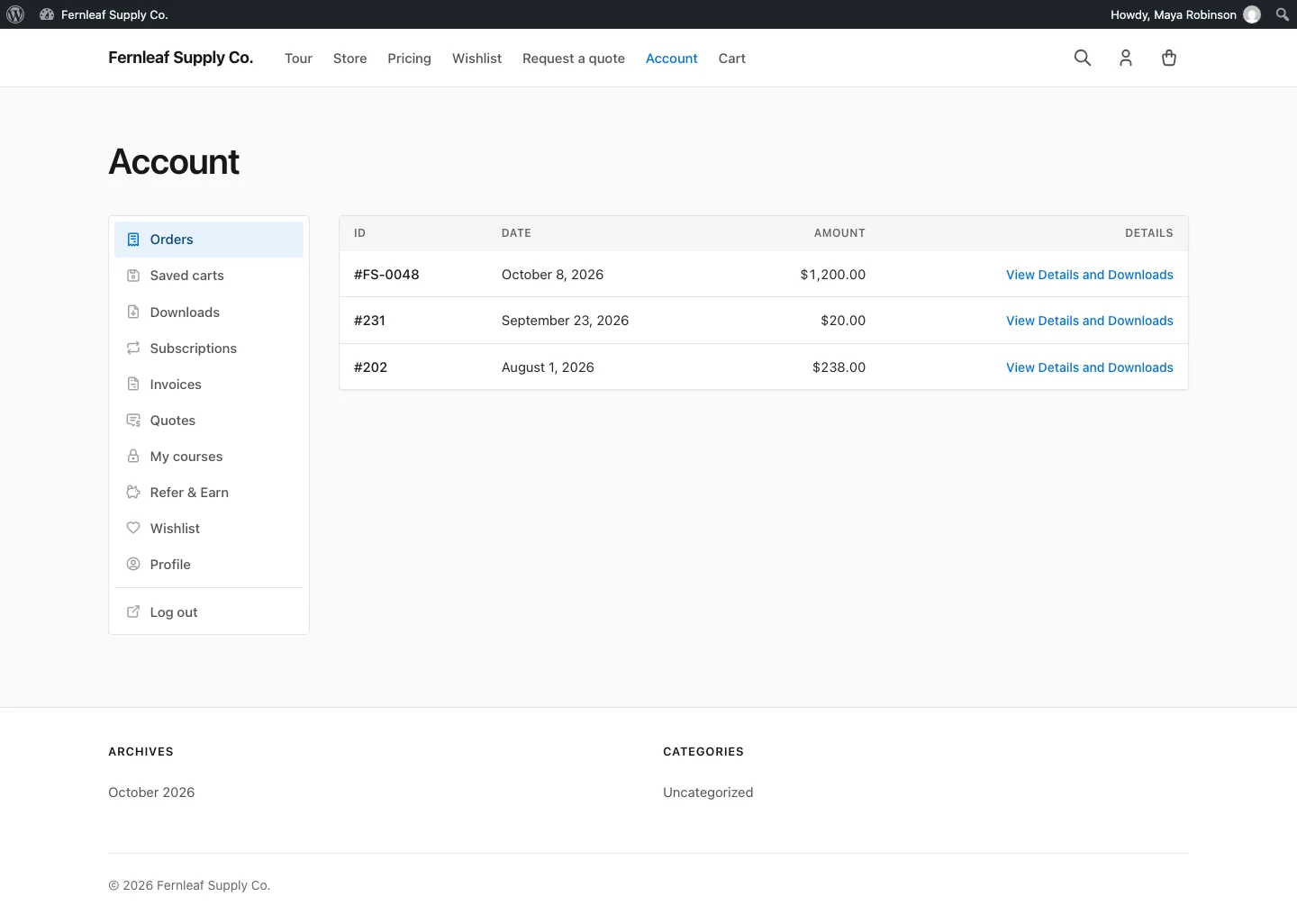Click Maya Robinson's avatar image
Image resolution: width=1297 pixels, height=924 pixels.
click(x=1252, y=14)
